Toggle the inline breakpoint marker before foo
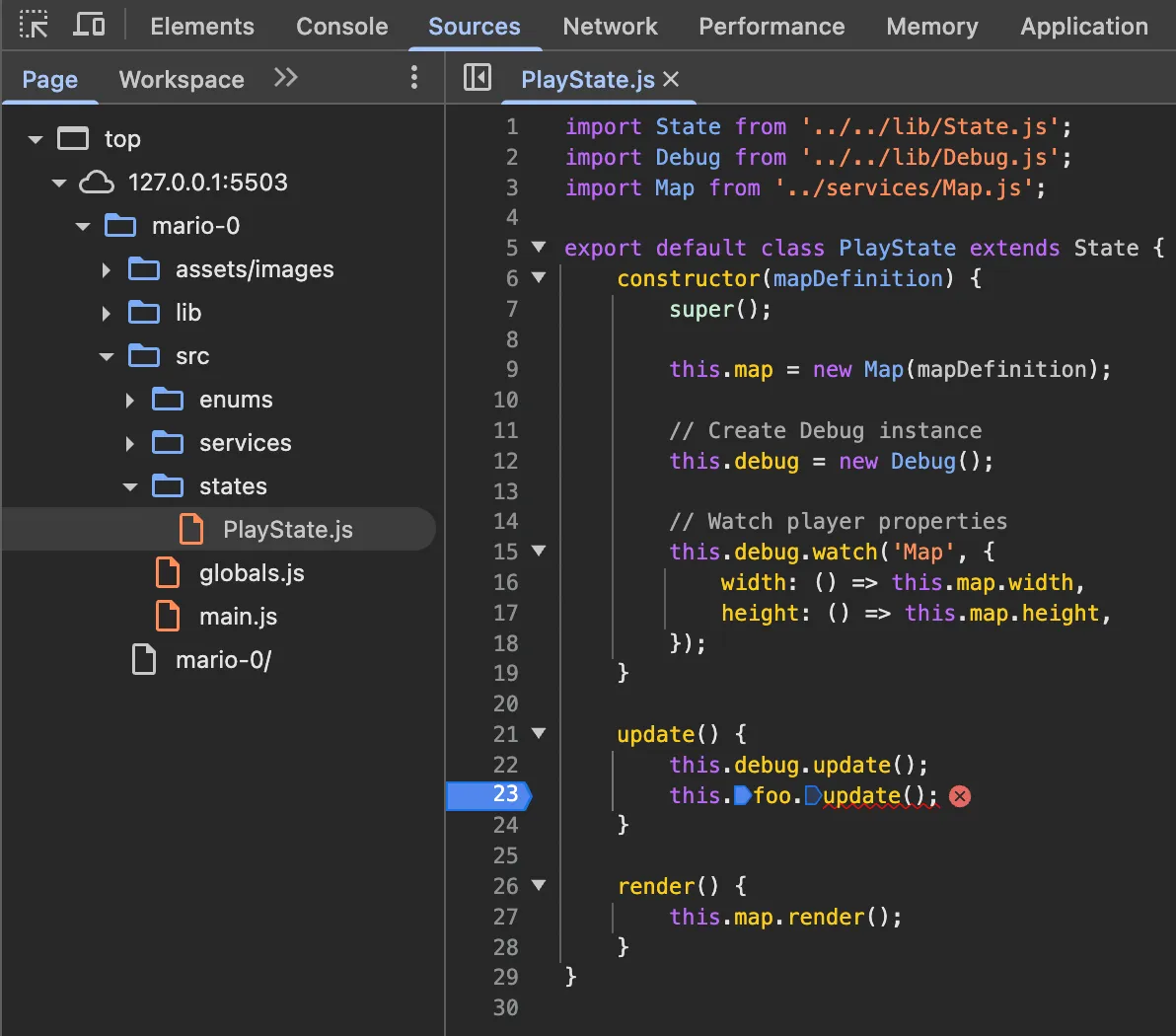Image resolution: width=1176 pixels, height=1036 pixels. [742, 796]
